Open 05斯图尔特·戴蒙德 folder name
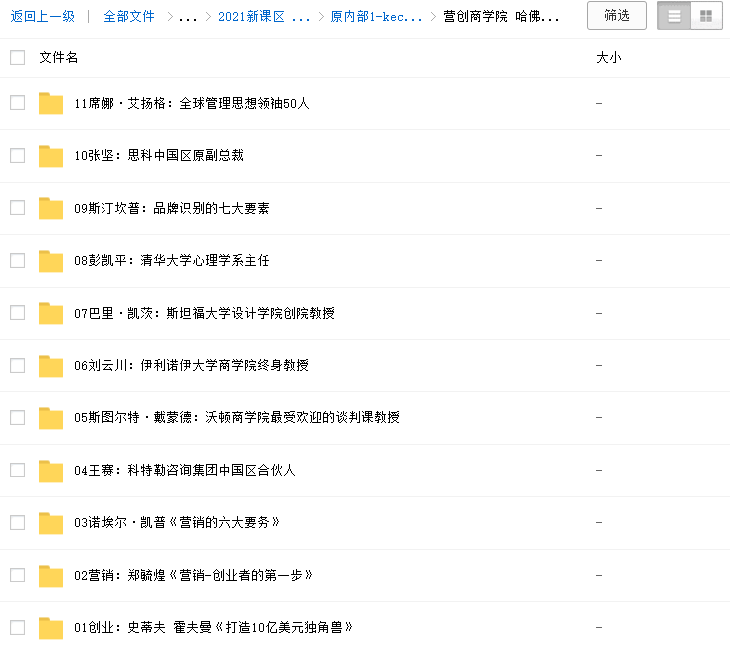The height and width of the screenshot is (646, 730). (237, 417)
